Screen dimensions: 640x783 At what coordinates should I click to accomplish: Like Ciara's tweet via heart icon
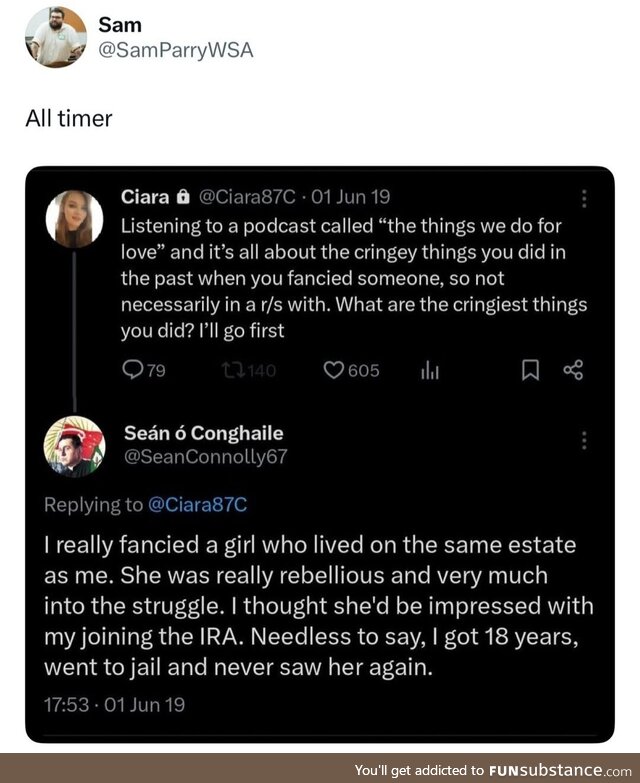(x=334, y=370)
